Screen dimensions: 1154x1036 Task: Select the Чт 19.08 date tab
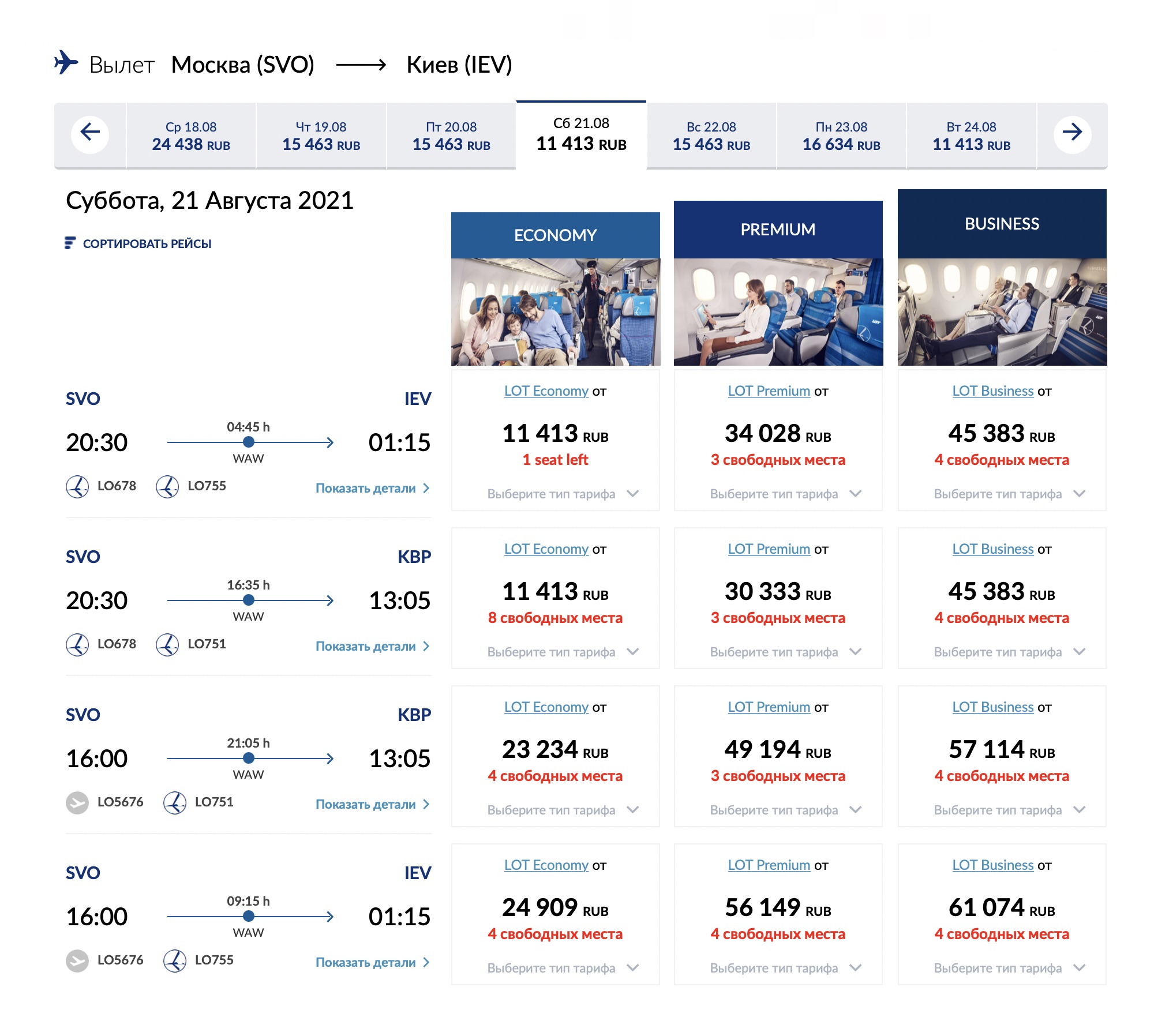321,136
